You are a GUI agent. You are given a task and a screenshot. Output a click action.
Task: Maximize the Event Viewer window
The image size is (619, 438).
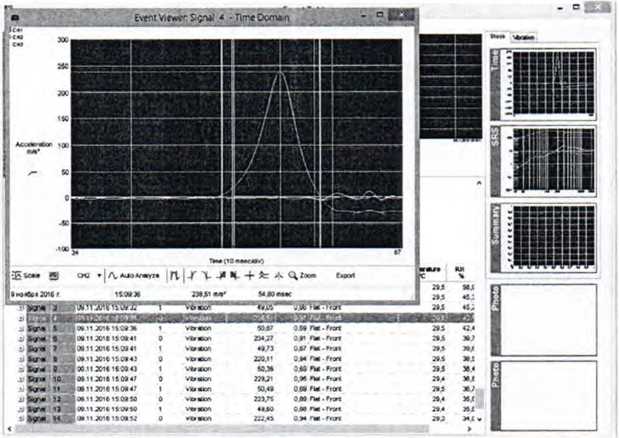click(380, 15)
